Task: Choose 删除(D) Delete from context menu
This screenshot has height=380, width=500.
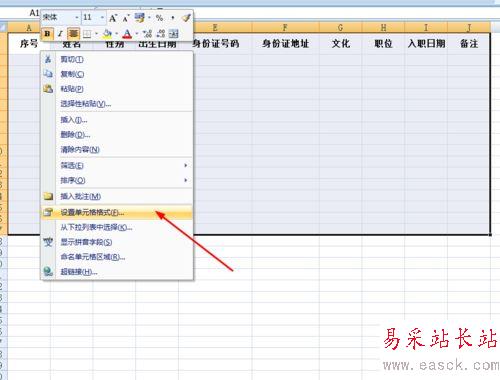Action: coord(117,135)
